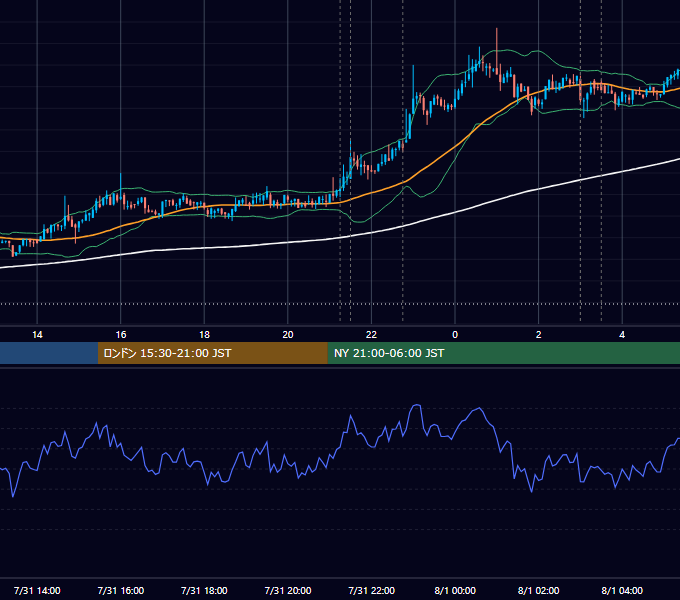Click the 7/31 20:00 date label
680x600 pixels.
(x=288, y=590)
